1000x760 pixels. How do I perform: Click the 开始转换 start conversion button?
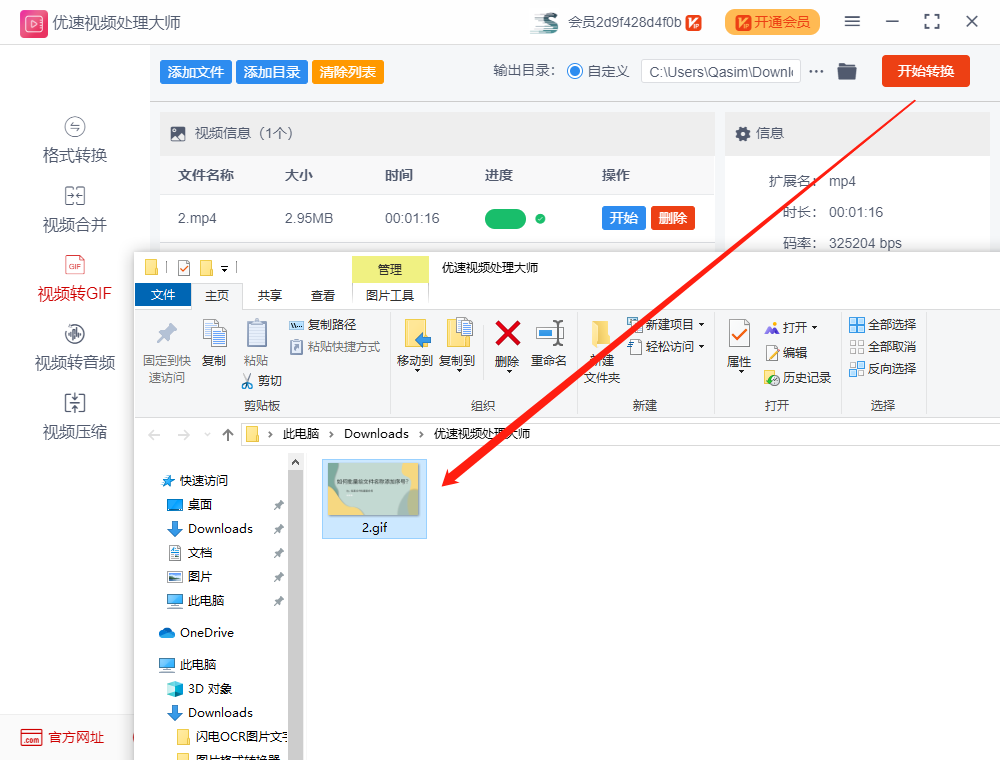(925, 71)
